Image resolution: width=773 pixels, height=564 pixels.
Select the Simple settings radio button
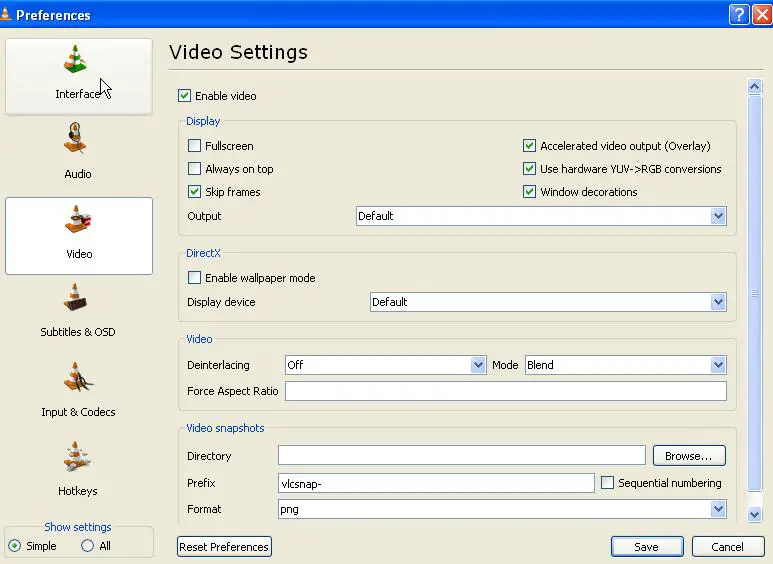point(15,546)
